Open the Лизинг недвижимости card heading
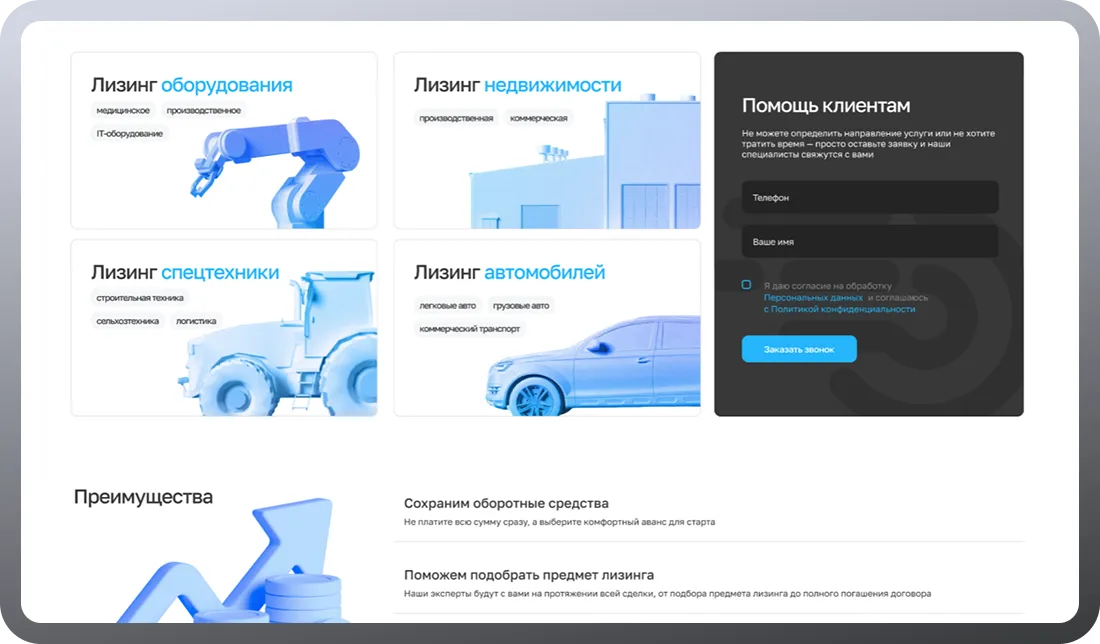The height and width of the screenshot is (644, 1100). 518,85
